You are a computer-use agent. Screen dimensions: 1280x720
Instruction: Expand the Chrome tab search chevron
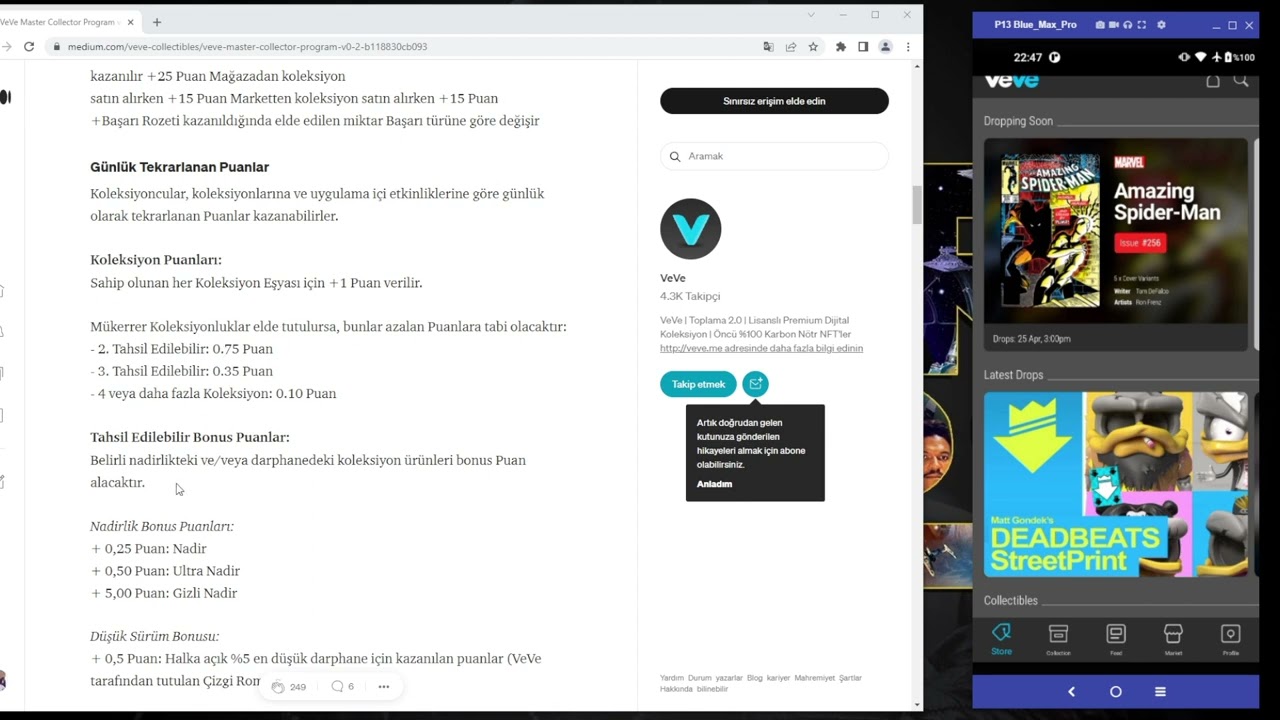(x=811, y=15)
